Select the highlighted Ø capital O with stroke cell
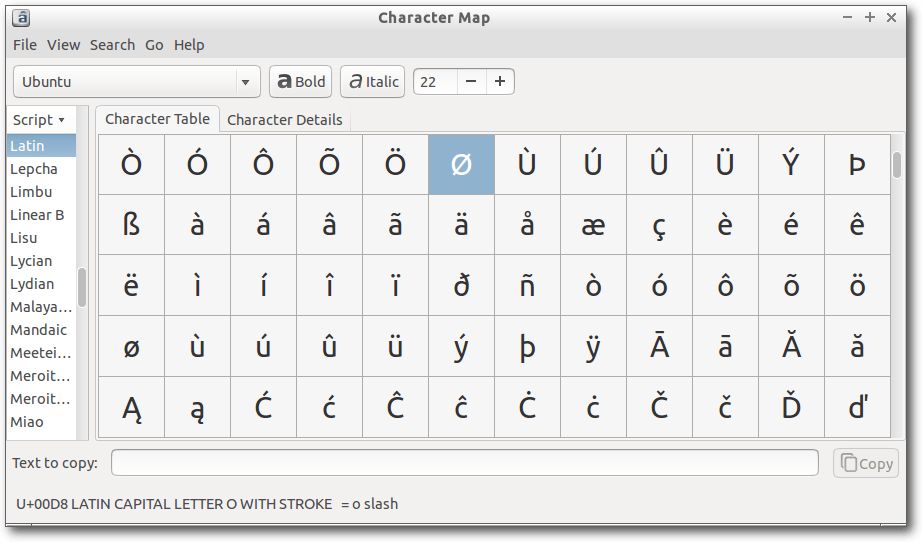Screen dimensions: 922x542 462,165
